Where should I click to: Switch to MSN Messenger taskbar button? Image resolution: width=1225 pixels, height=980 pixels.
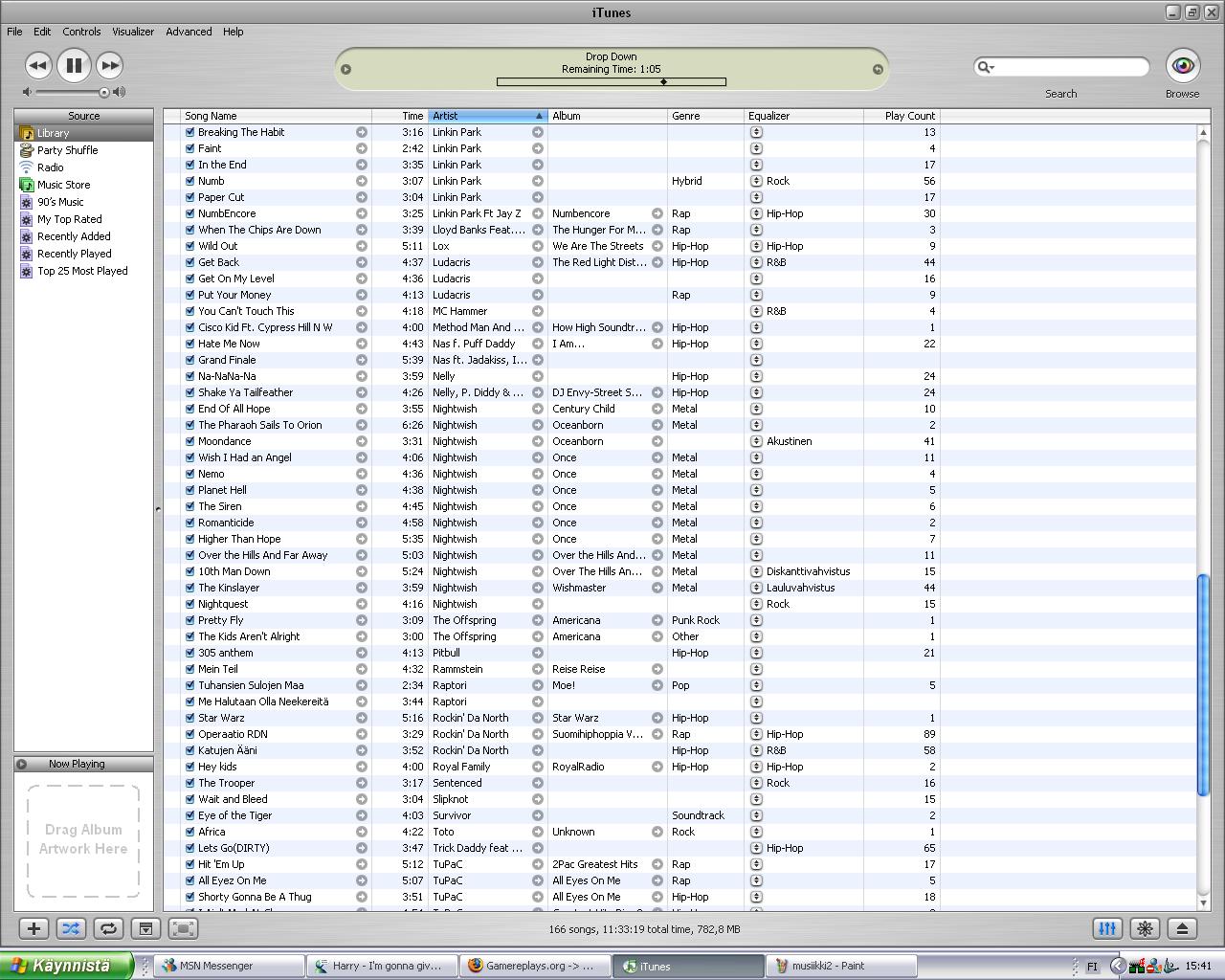229,966
